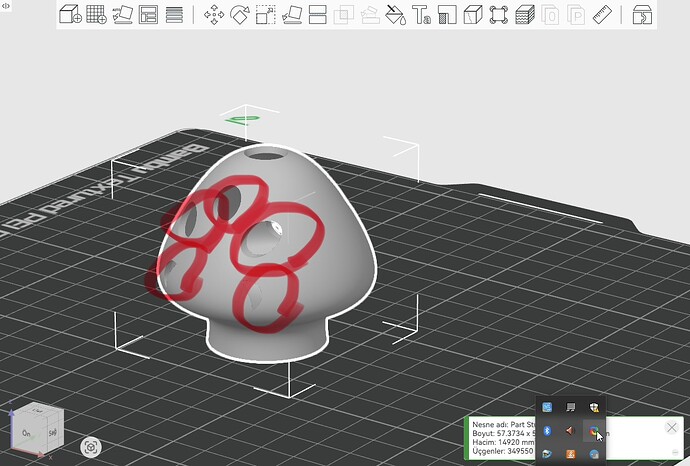Open the paint bucket Color Painting tool
The height and width of the screenshot is (466, 690).
396,15
